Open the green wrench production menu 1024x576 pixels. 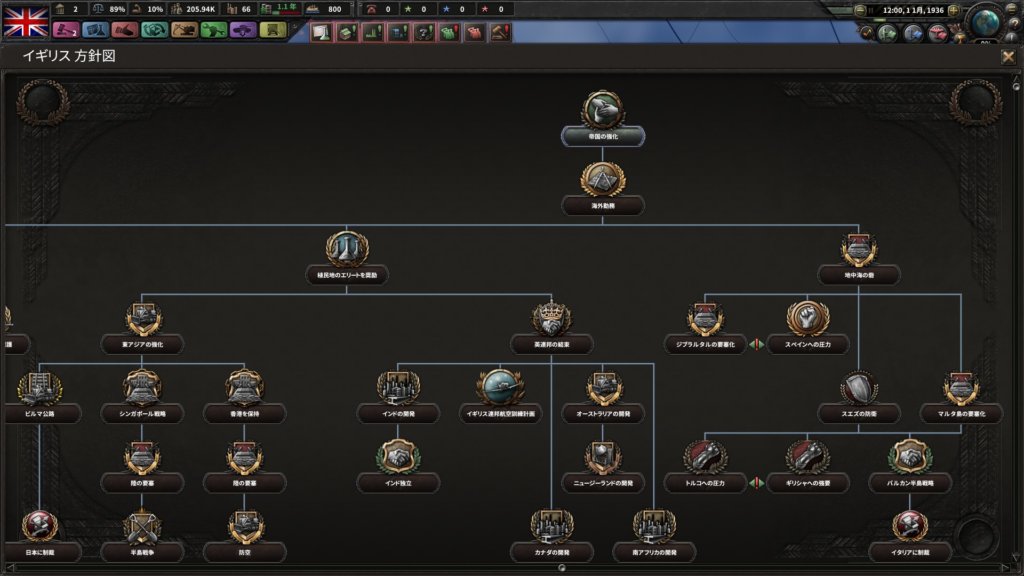(214, 30)
